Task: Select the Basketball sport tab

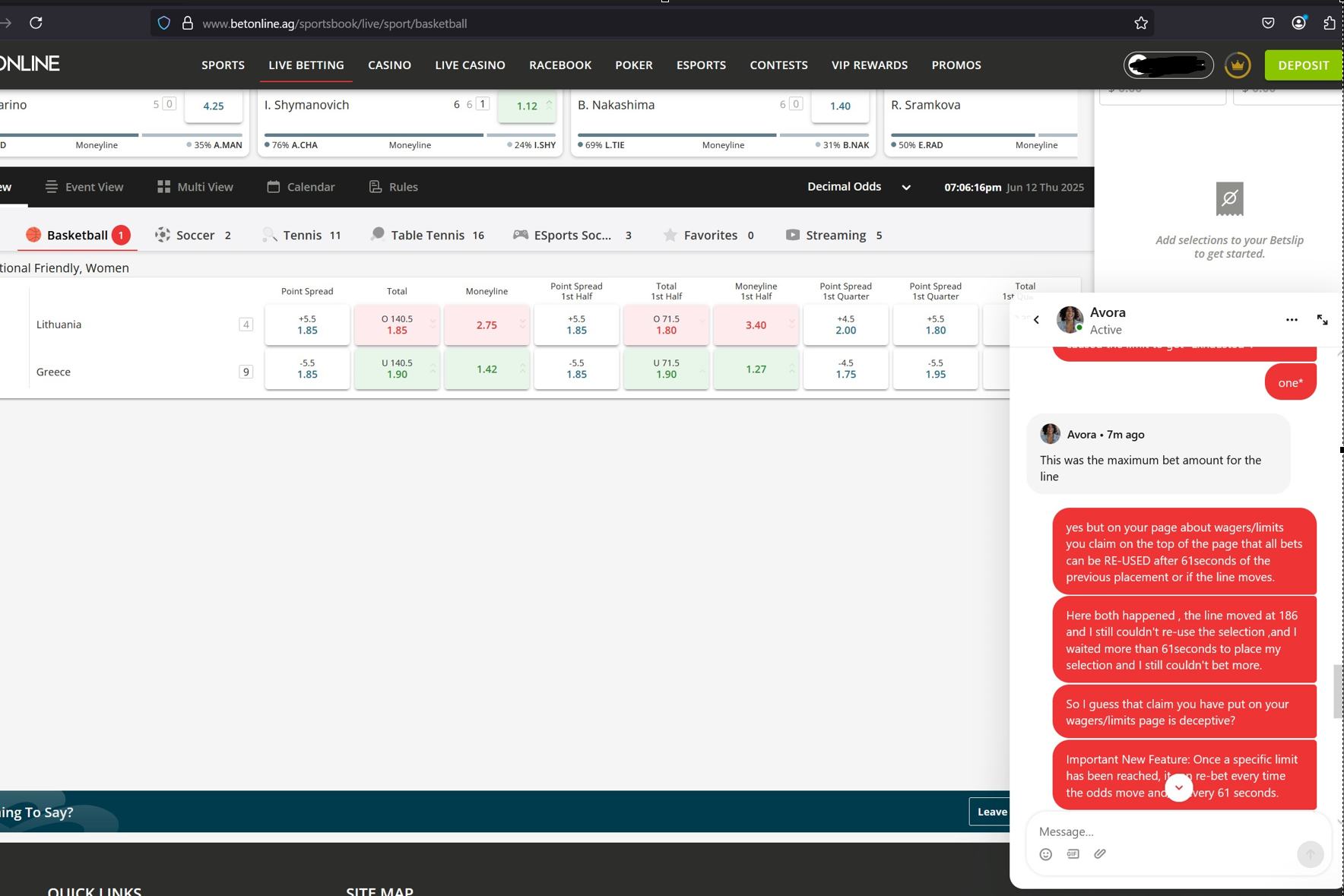Action: (78, 236)
